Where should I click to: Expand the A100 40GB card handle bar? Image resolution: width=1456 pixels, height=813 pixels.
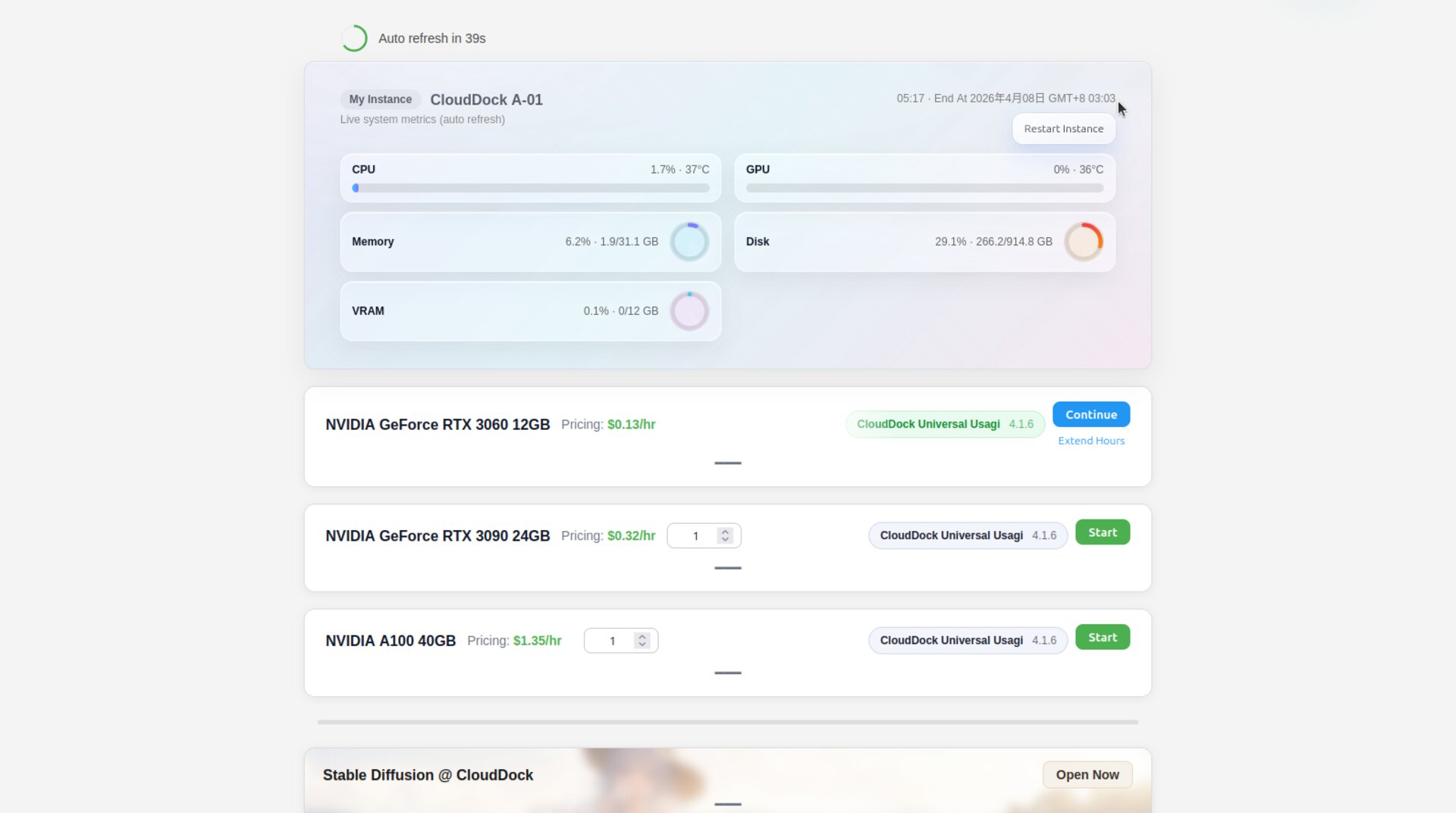pyautogui.click(x=728, y=673)
